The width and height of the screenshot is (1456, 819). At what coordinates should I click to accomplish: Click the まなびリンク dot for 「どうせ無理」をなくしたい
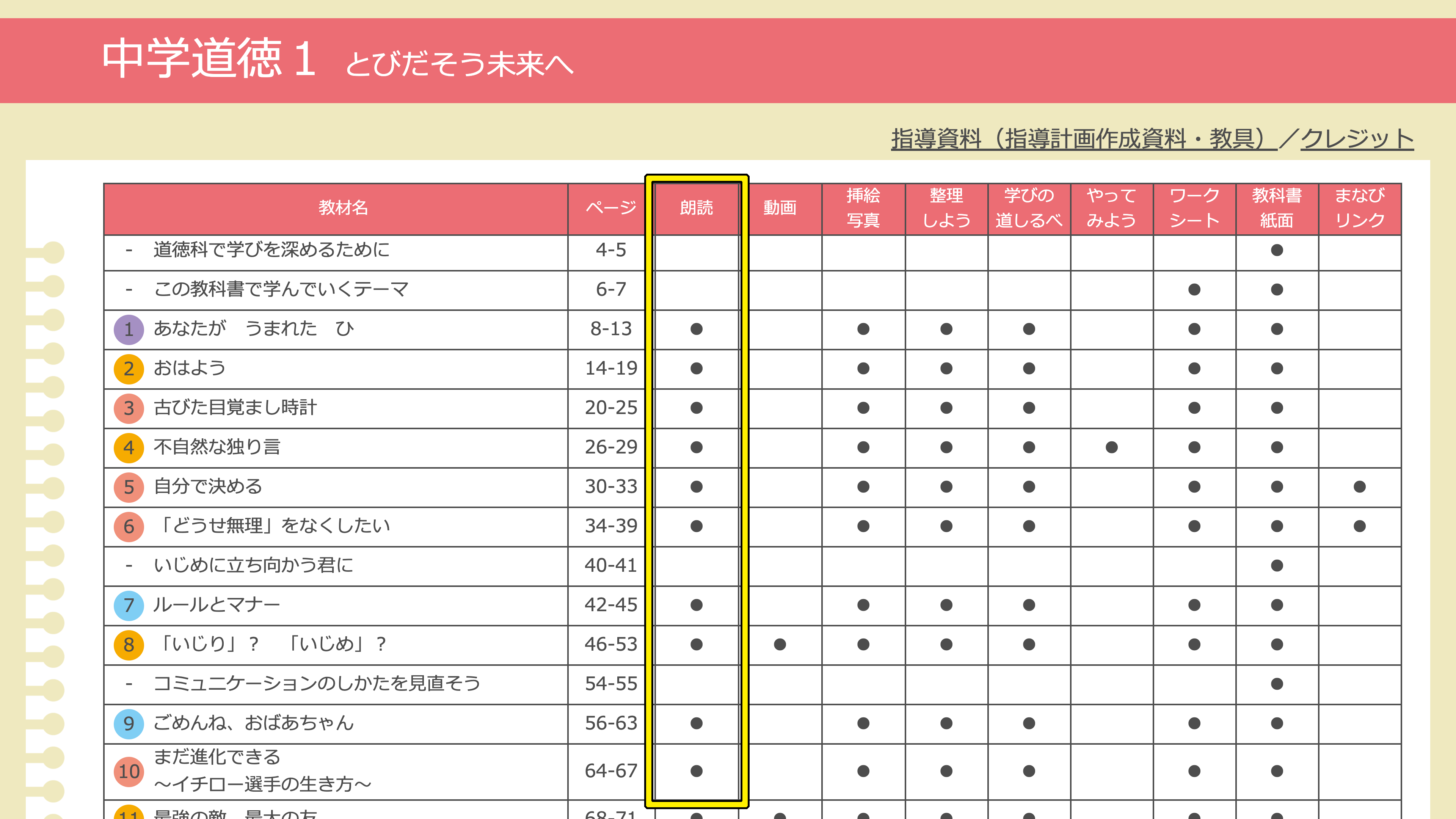tap(1359, 526)
